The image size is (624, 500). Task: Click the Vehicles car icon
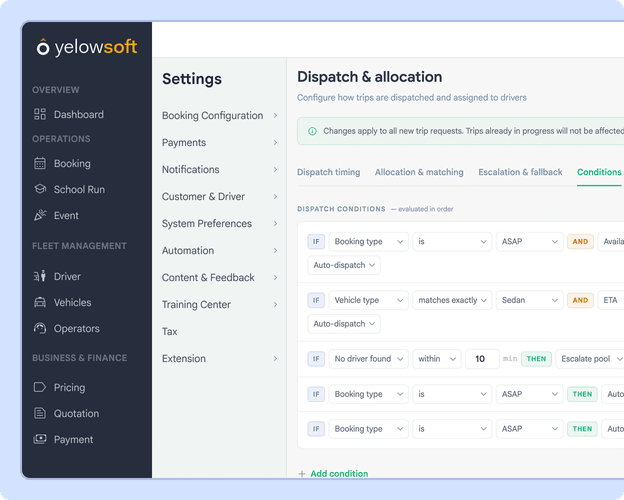40,303
